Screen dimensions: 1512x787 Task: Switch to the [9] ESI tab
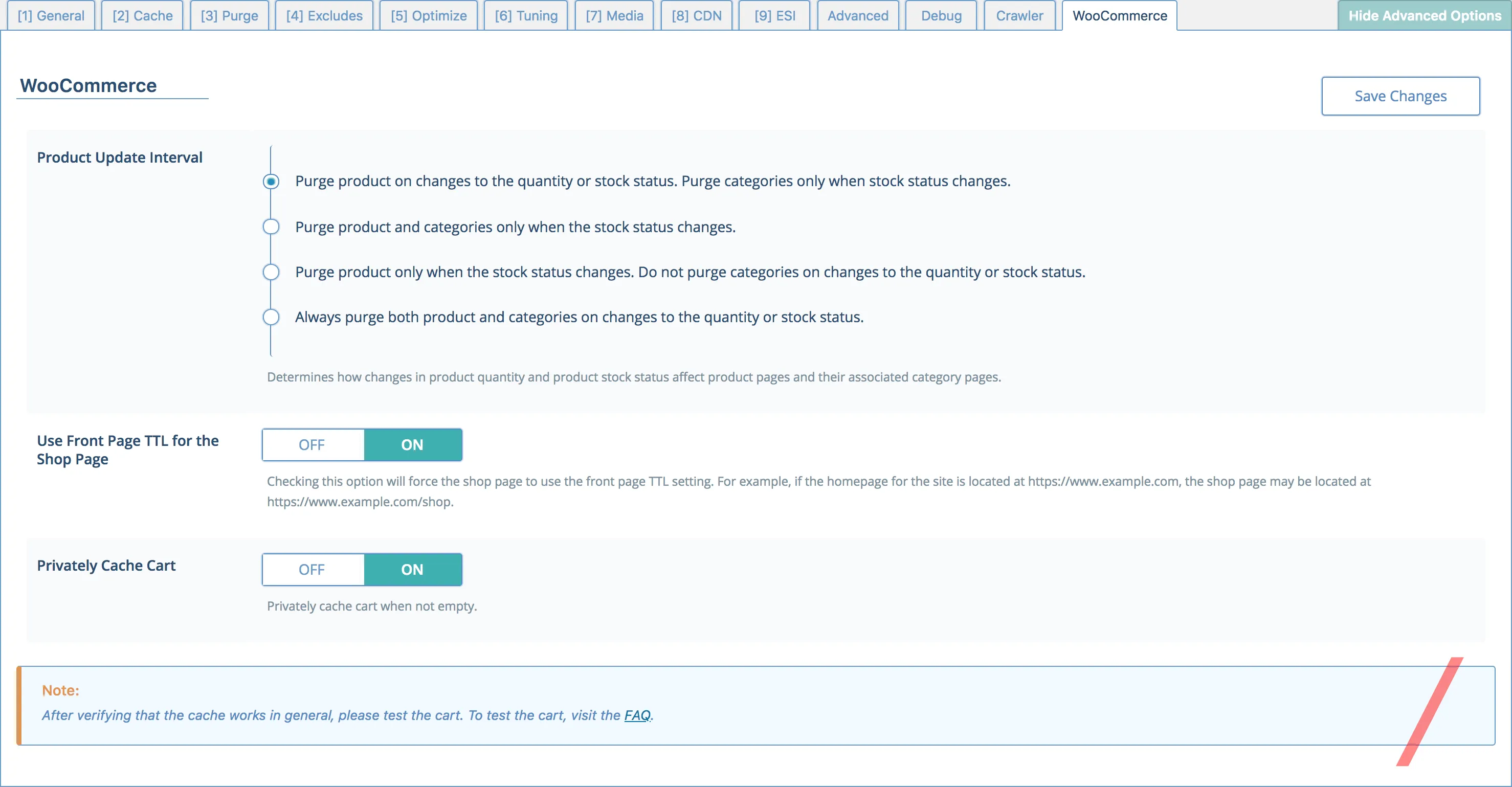pyautogui.click(x=773, y=15)
